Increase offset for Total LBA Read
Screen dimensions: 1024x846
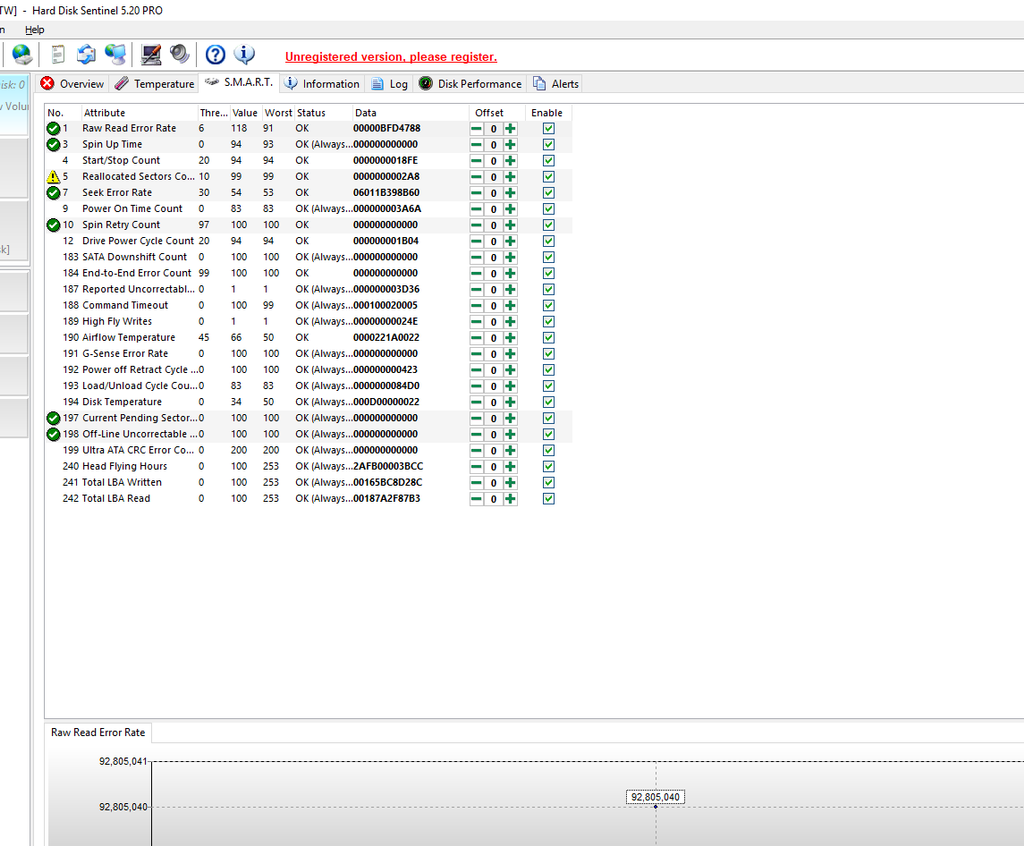510,498
